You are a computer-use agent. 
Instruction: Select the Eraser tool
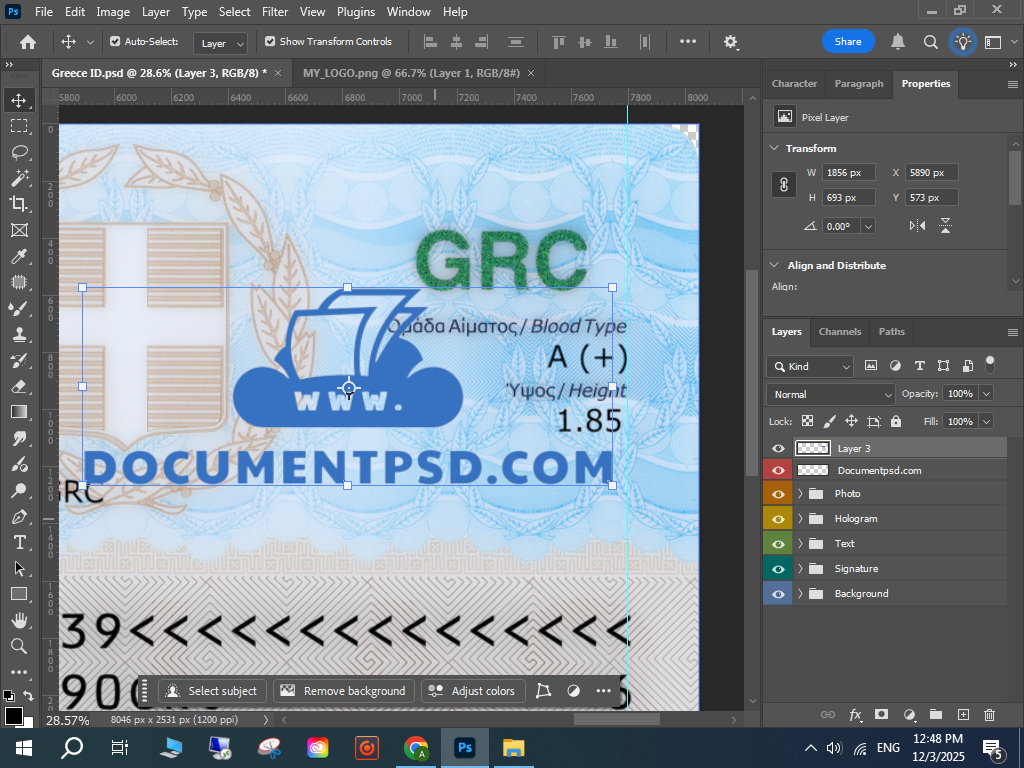click(x=19, y=386)
